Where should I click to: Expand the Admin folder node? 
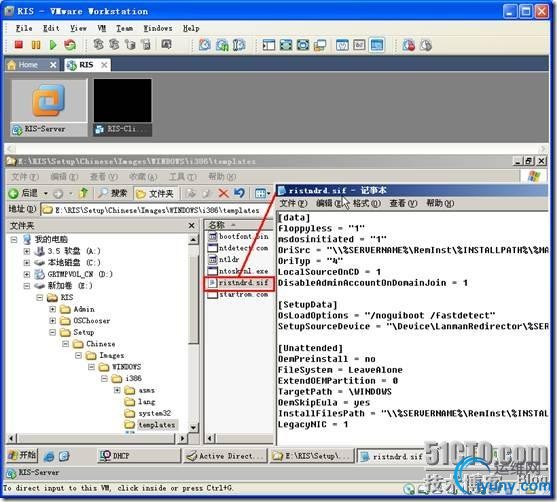click(53, 309)
